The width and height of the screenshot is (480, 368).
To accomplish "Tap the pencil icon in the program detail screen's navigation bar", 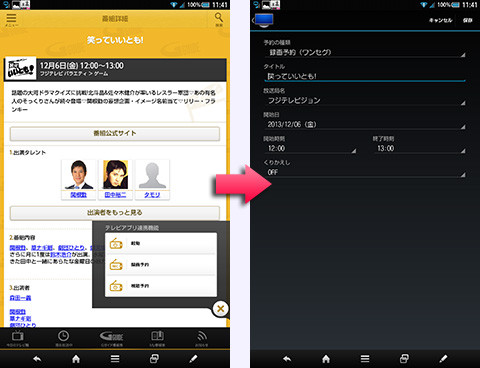I will click(193, 359).
